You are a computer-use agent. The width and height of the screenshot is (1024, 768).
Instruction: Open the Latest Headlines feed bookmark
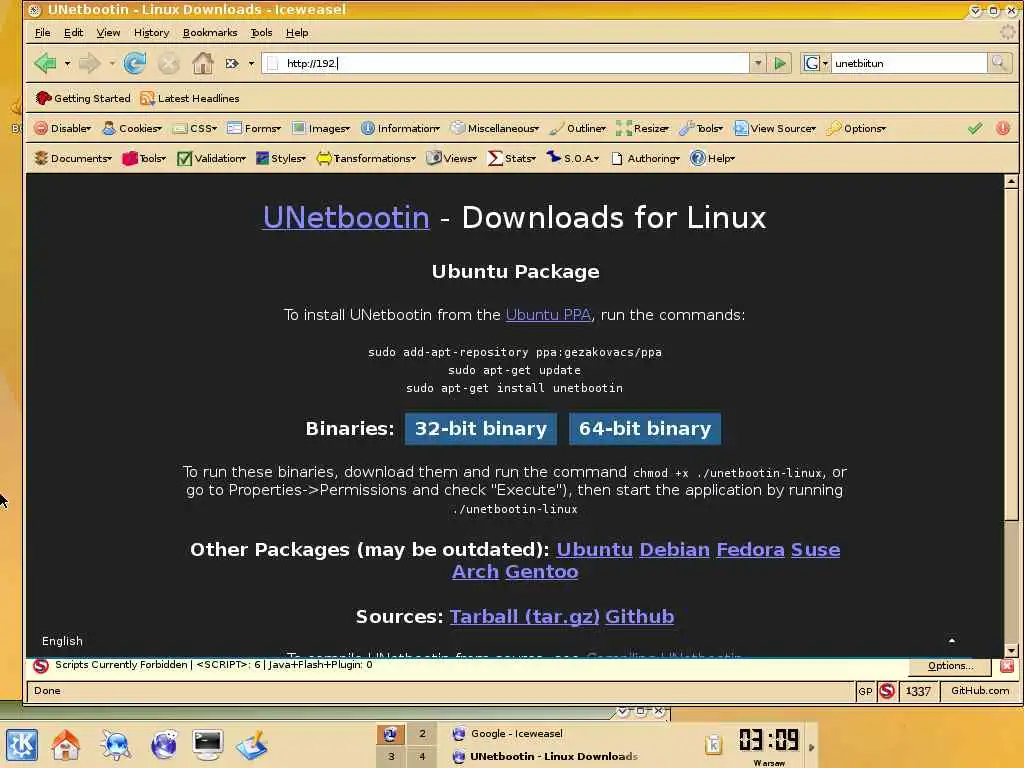190,98
